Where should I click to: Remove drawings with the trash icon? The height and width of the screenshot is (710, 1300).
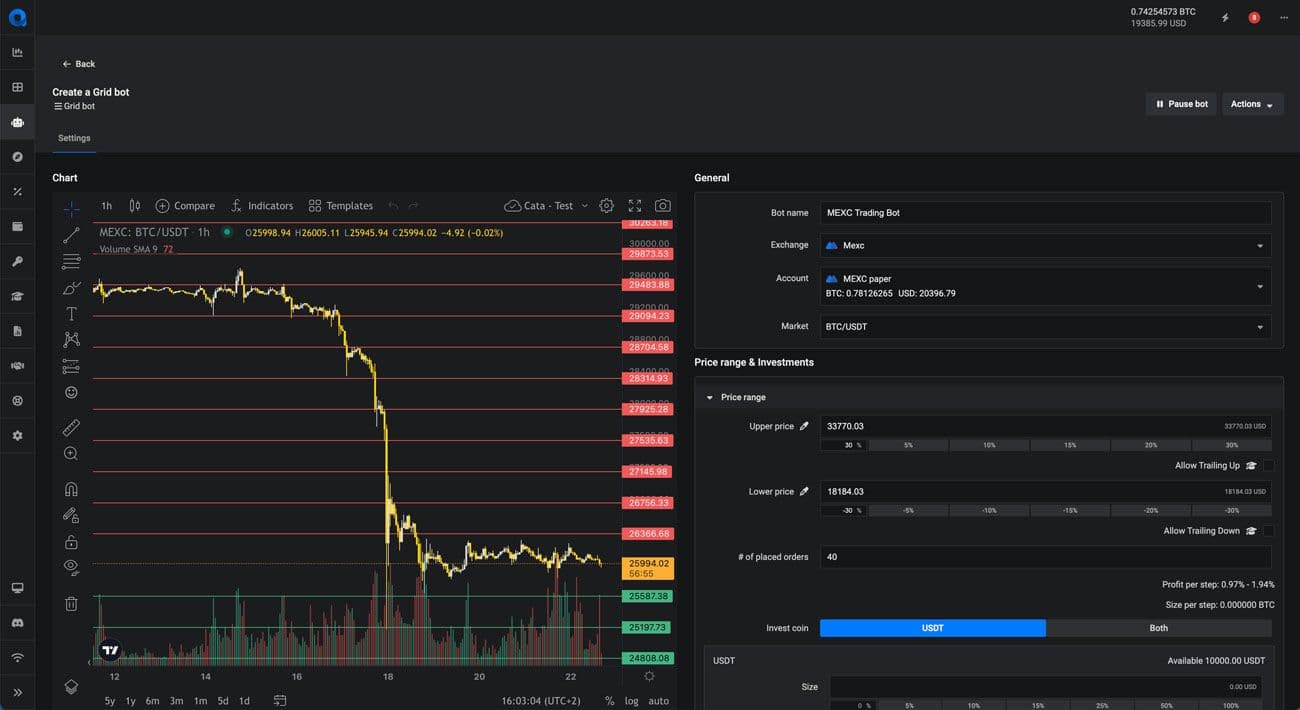(x=71, y=604)
